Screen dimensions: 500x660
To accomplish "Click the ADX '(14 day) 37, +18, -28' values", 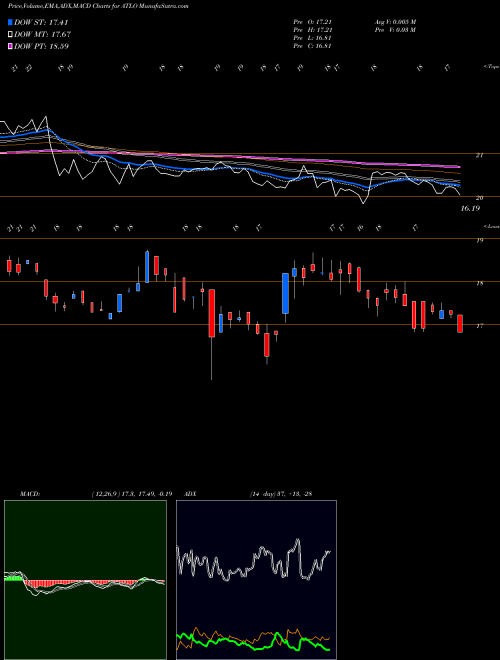I will pos(281,494).
